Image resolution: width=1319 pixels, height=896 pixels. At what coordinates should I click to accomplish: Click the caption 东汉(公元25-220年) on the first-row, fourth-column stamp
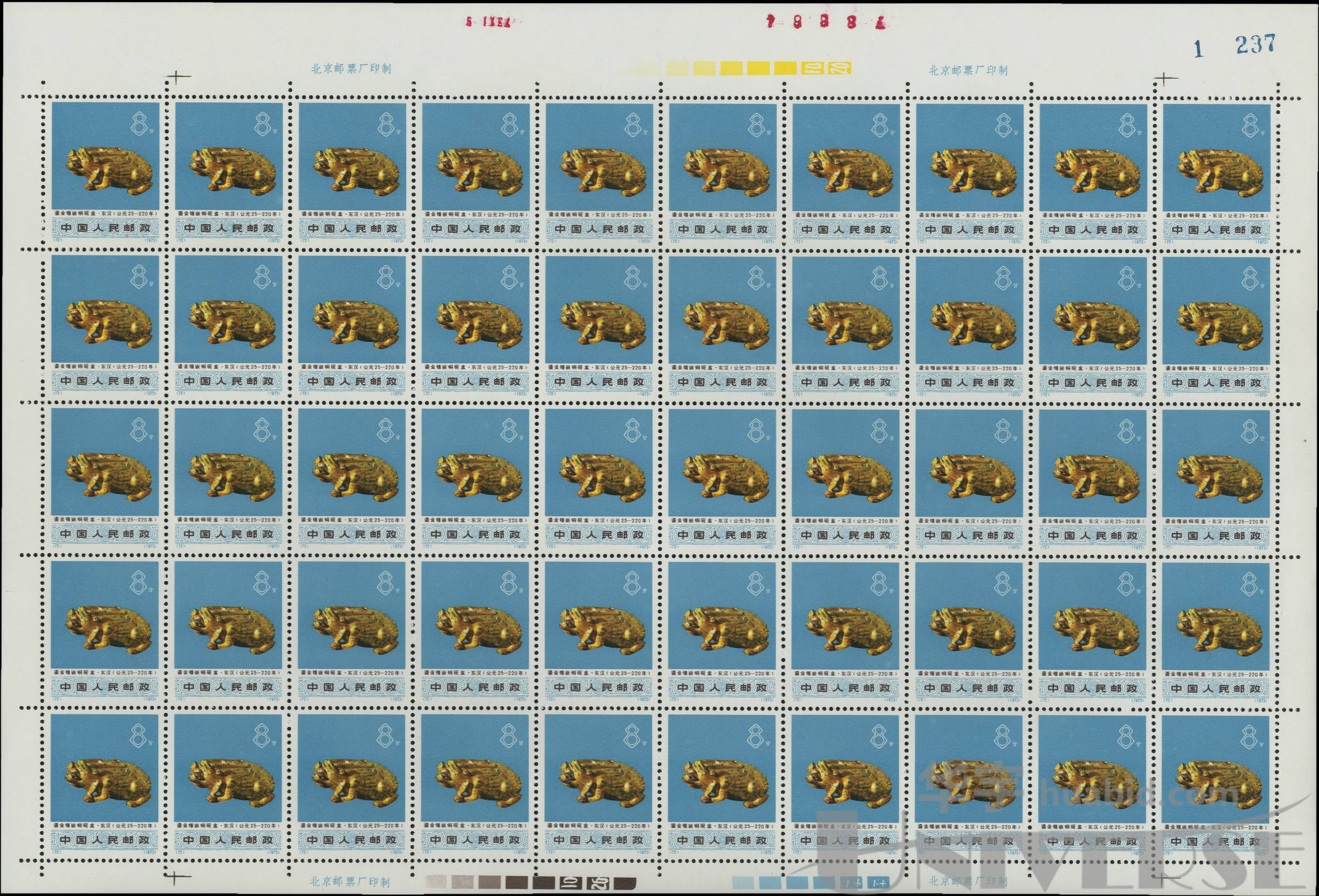(x=500, y=215)
